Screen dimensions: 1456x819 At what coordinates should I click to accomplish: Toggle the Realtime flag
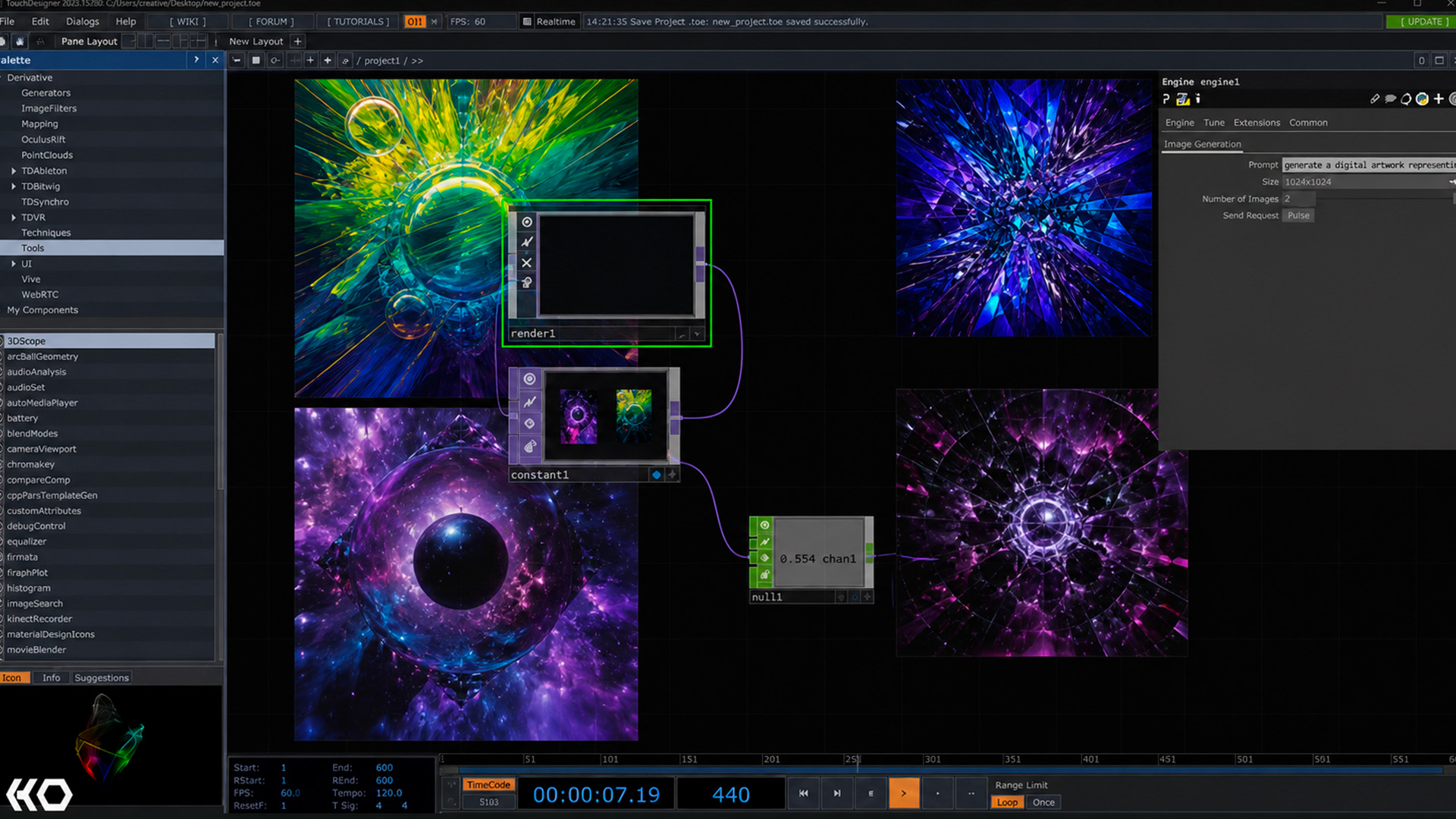pos(556,22)
